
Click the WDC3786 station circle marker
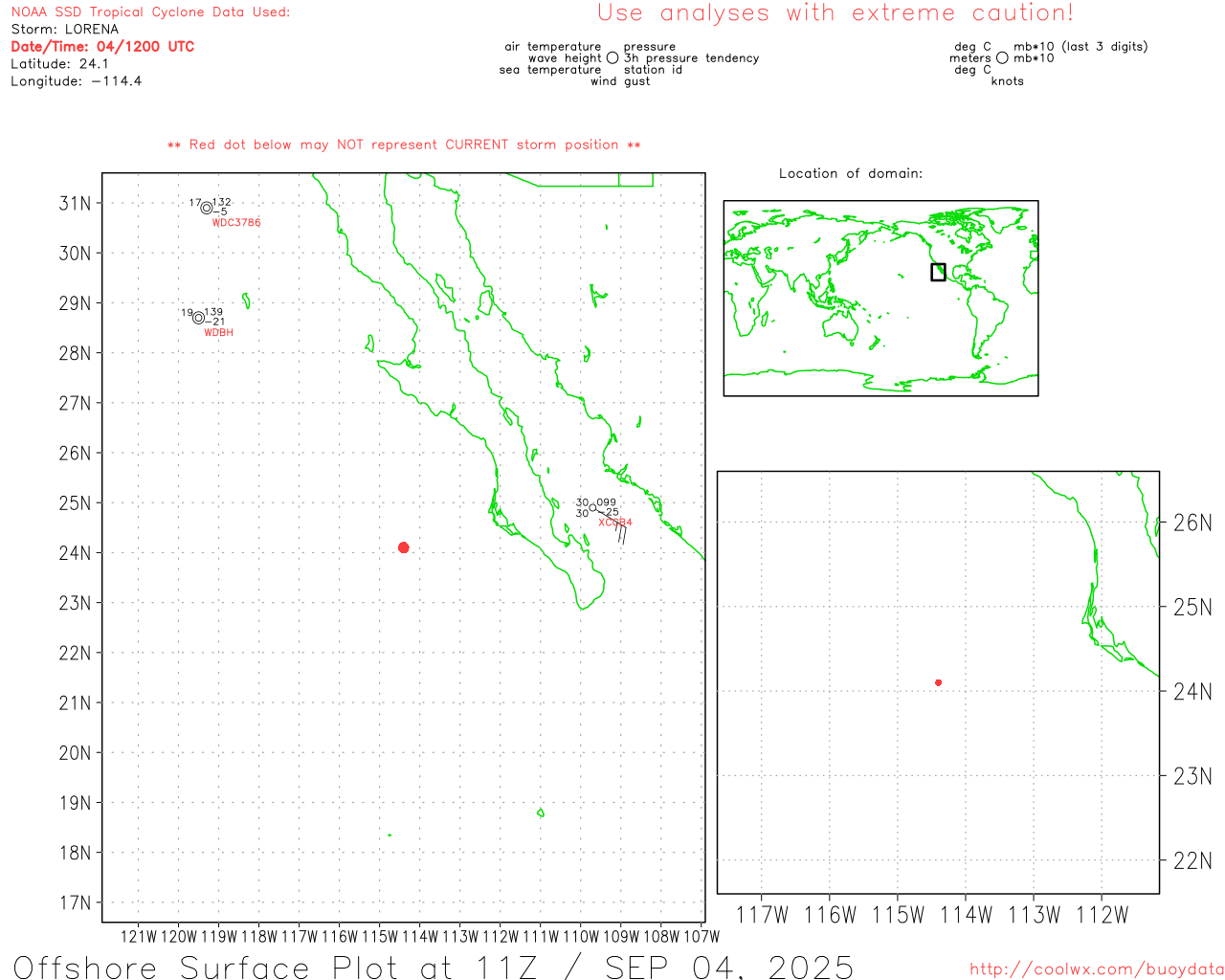(x=207, y=208)
